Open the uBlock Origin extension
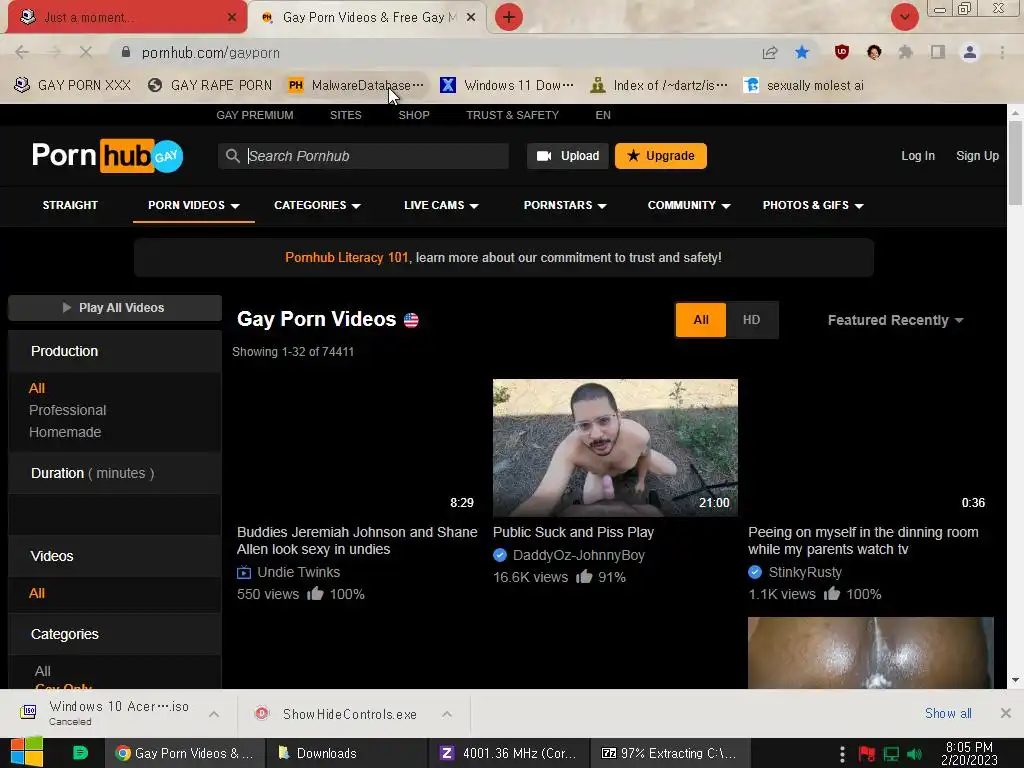 click(842, 52)
